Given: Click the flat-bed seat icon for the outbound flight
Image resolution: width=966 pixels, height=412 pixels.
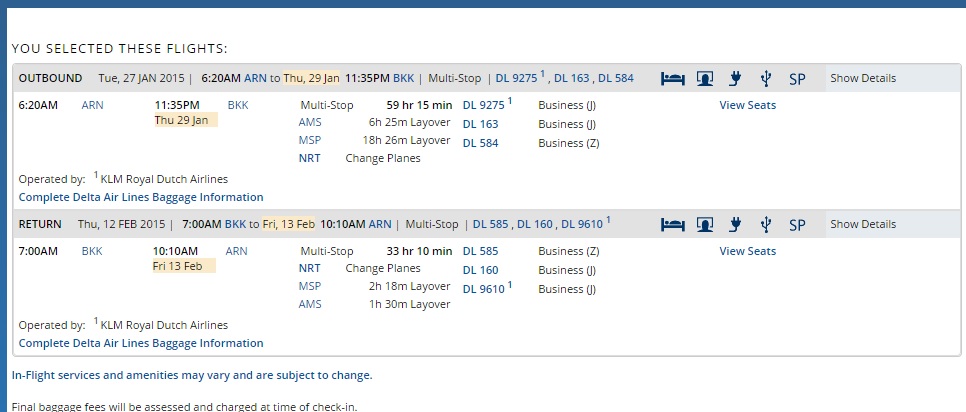Looking at the screenshot, I should (672, 78).
